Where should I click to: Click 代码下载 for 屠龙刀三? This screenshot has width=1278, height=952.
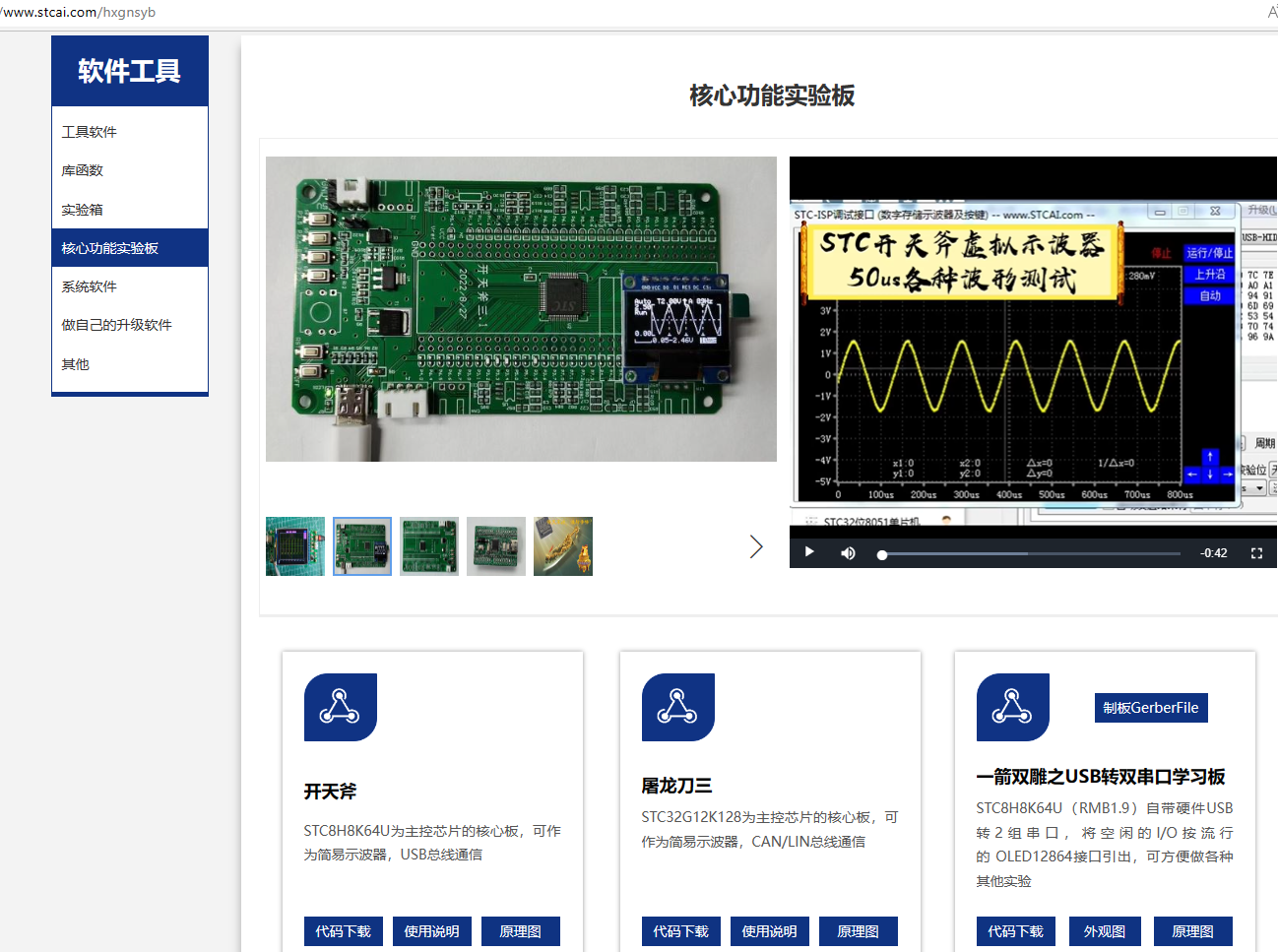[681, 931]
